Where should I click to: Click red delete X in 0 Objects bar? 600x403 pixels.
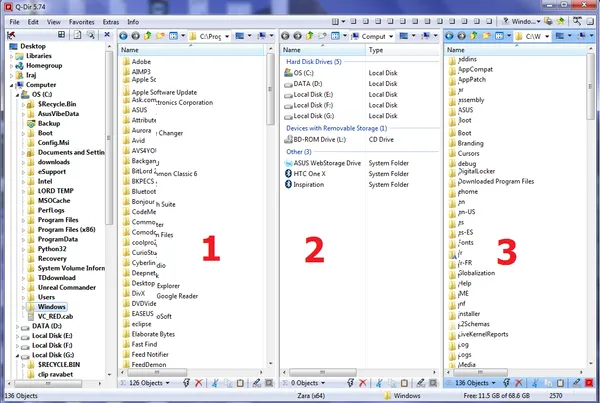coord(363,383)
